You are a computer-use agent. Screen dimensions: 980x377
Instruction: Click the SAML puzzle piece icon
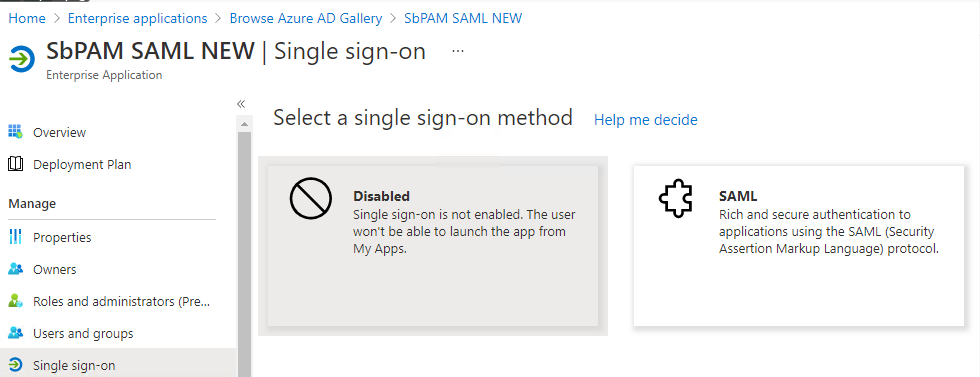pyautogui.click(x=676, y=199)
